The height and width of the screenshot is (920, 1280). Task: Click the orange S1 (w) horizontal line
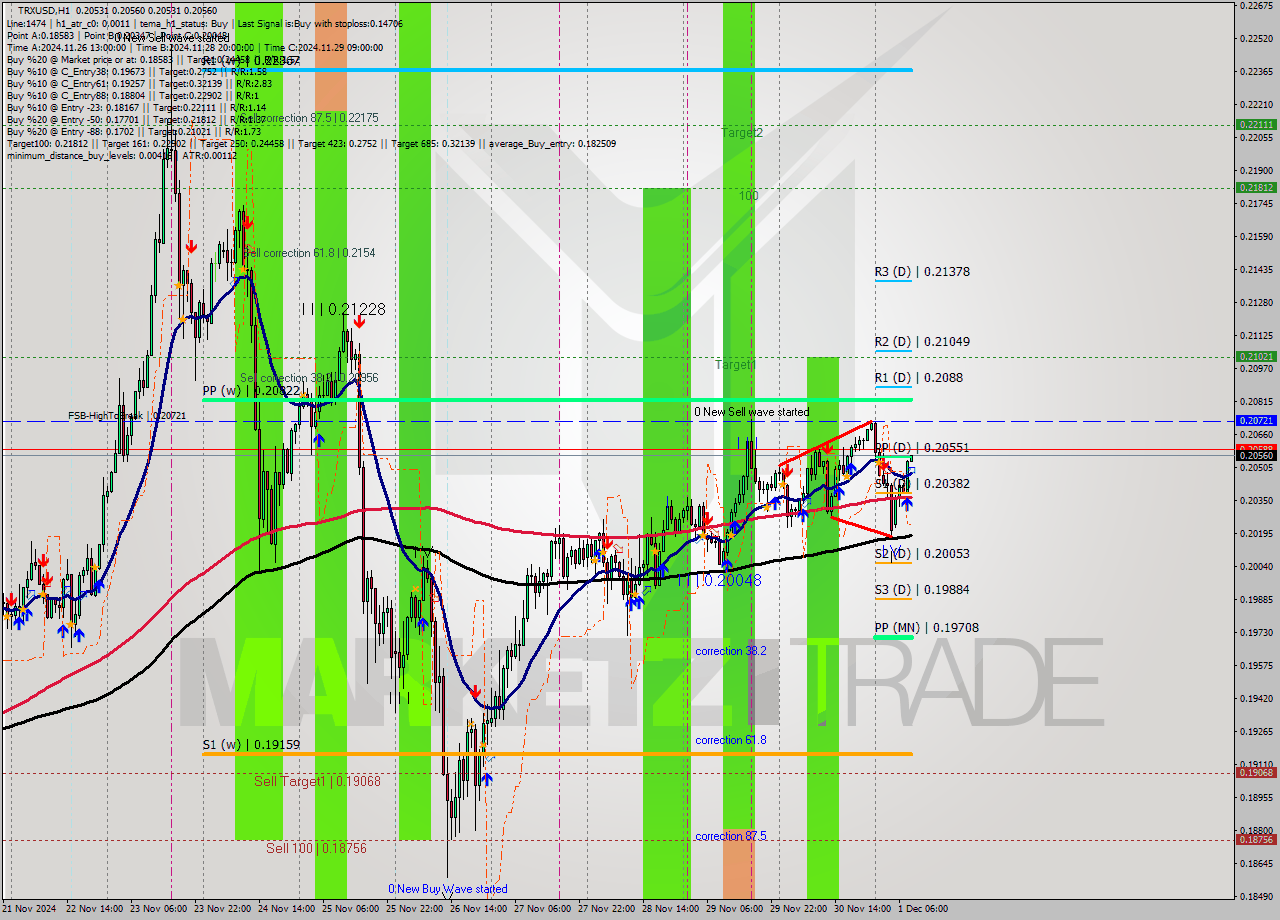556,753
